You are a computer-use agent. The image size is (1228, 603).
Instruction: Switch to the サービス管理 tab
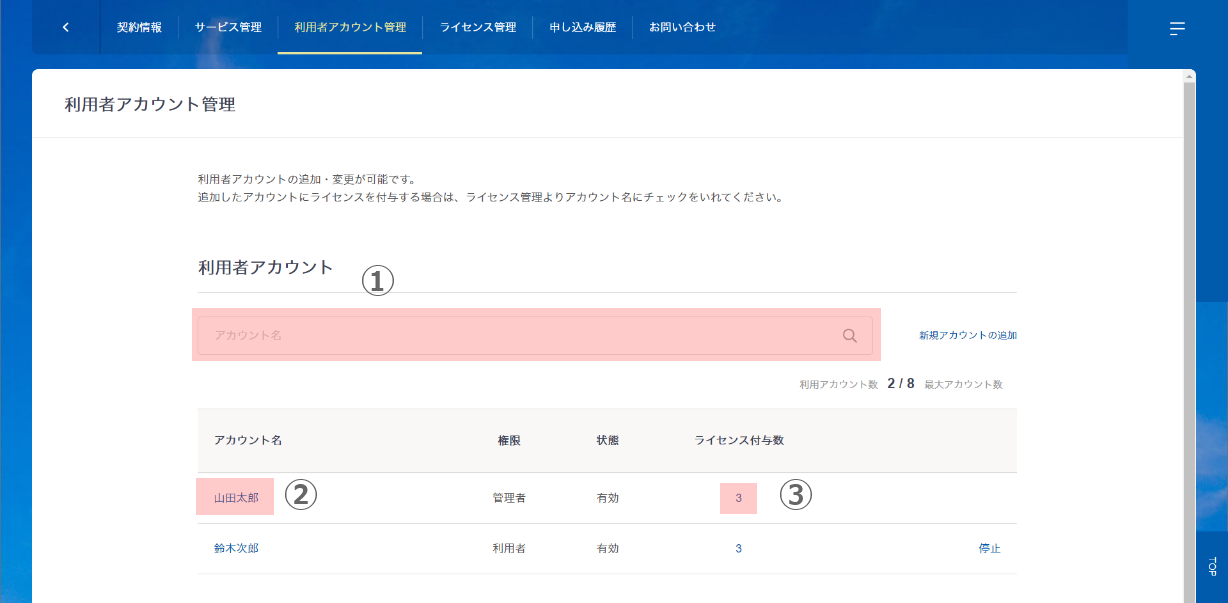pyautogui.click(x=228, y=27)
